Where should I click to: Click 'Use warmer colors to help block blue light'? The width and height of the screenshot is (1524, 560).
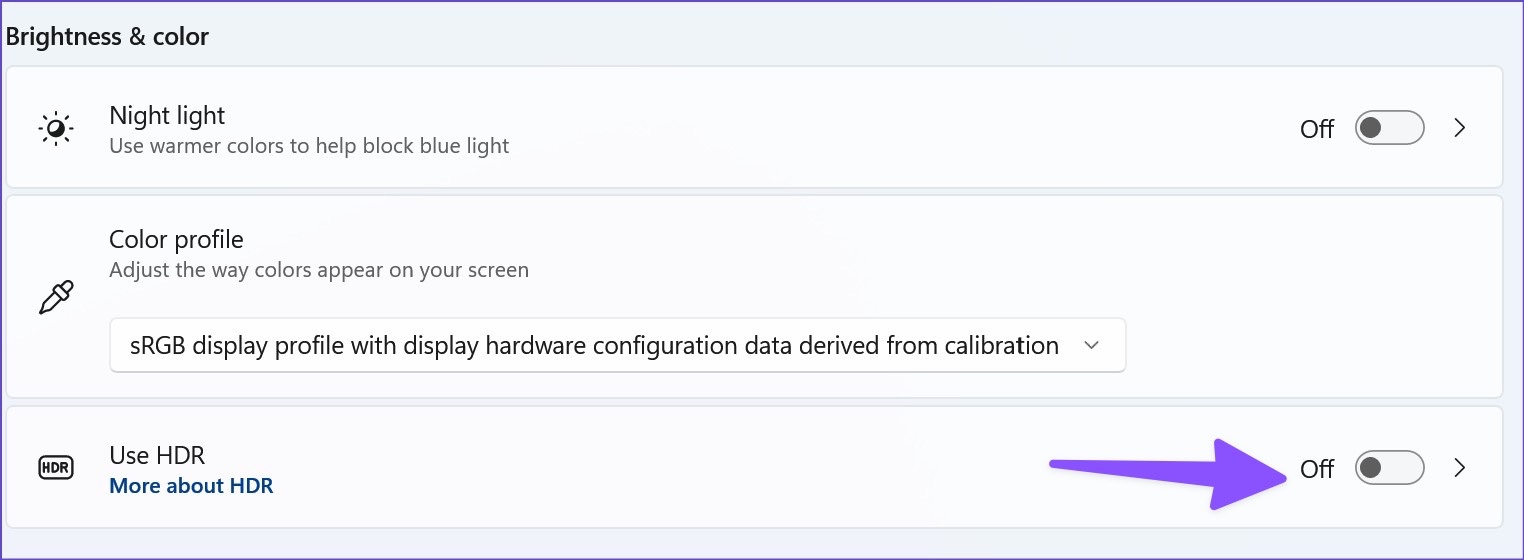(309, 146)
